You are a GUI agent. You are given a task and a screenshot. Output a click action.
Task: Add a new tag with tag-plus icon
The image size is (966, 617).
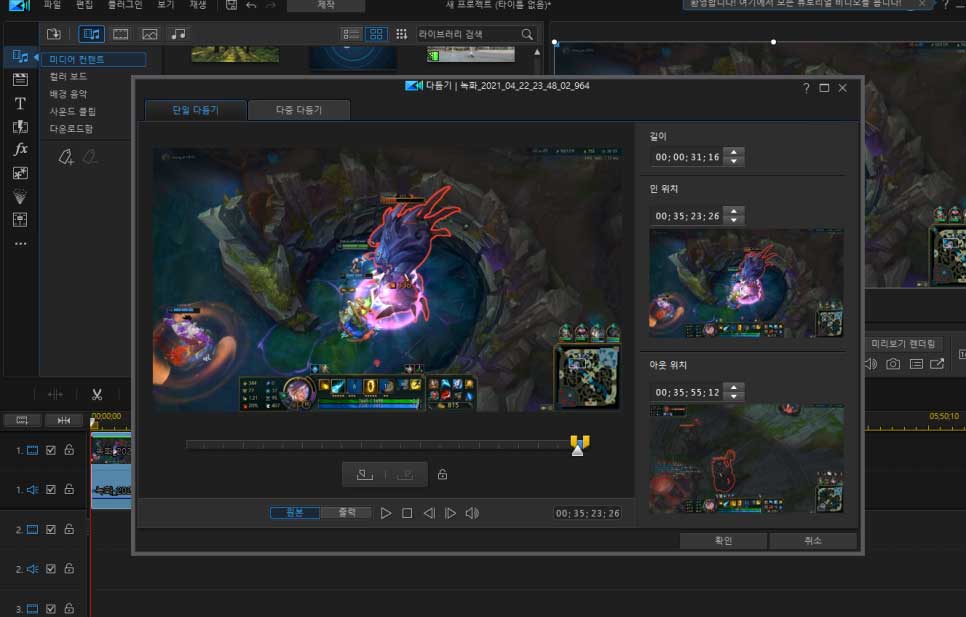coord(66,157)
